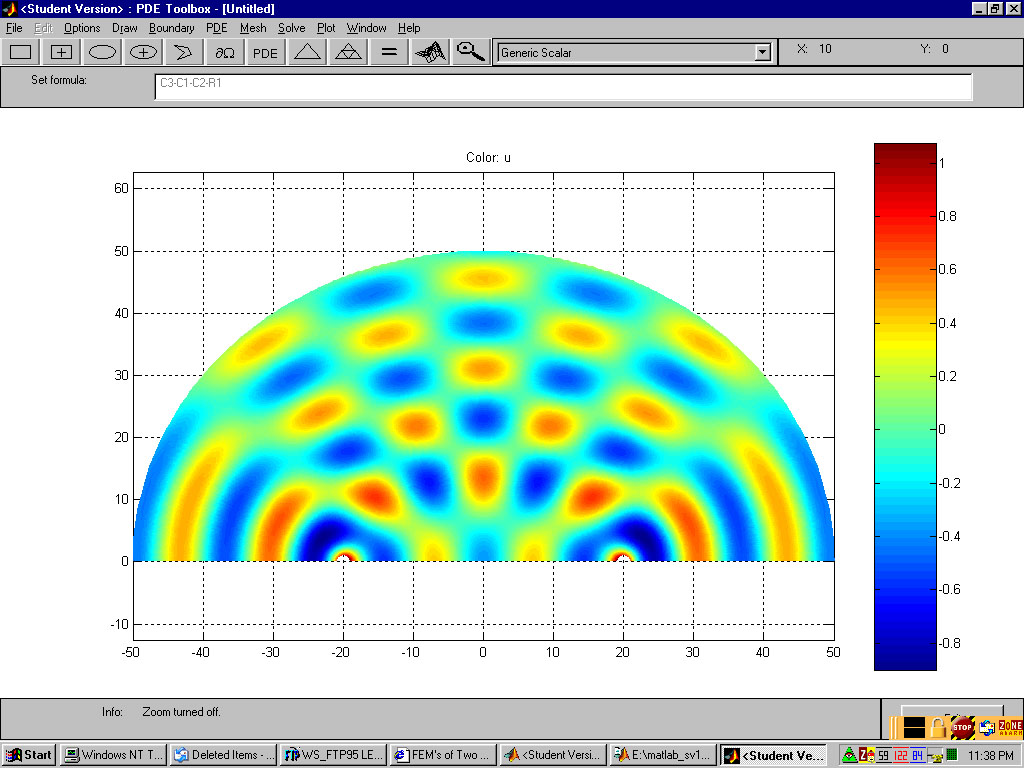1024x768 pixels.
Task: Select the draw rectangle tool
Action: click(21, 52)
